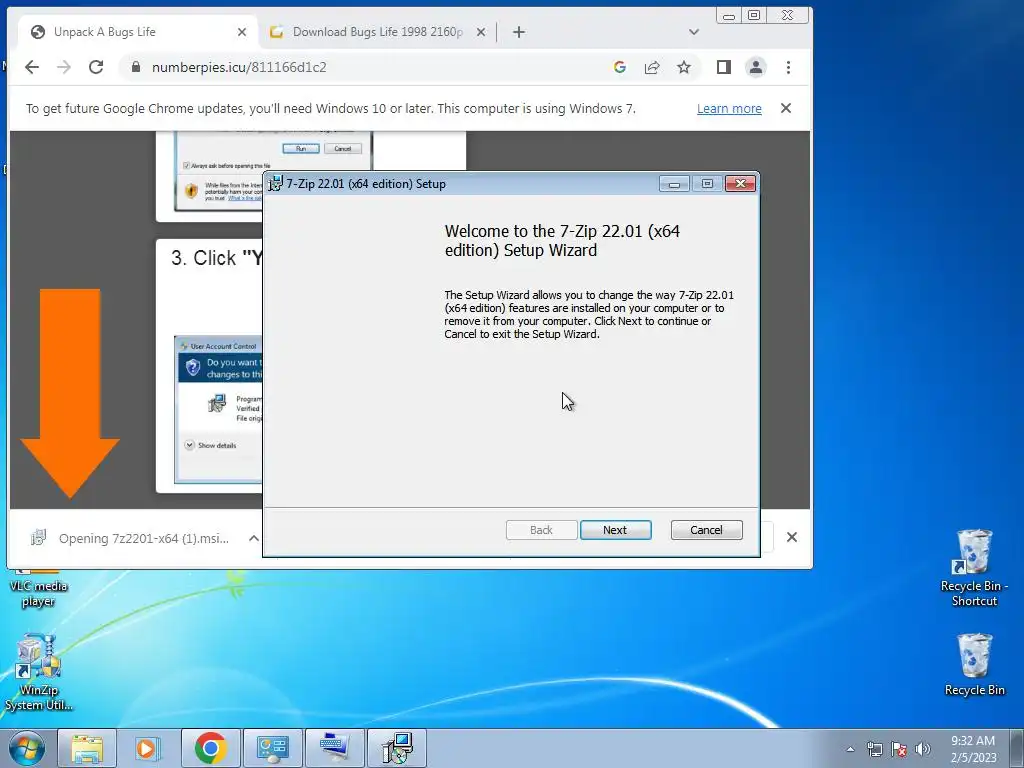The image size is (1024, 768).
Task: Dismiss the Chrome update notice bar
Action: pyautogui.click(x=786, y=108)
